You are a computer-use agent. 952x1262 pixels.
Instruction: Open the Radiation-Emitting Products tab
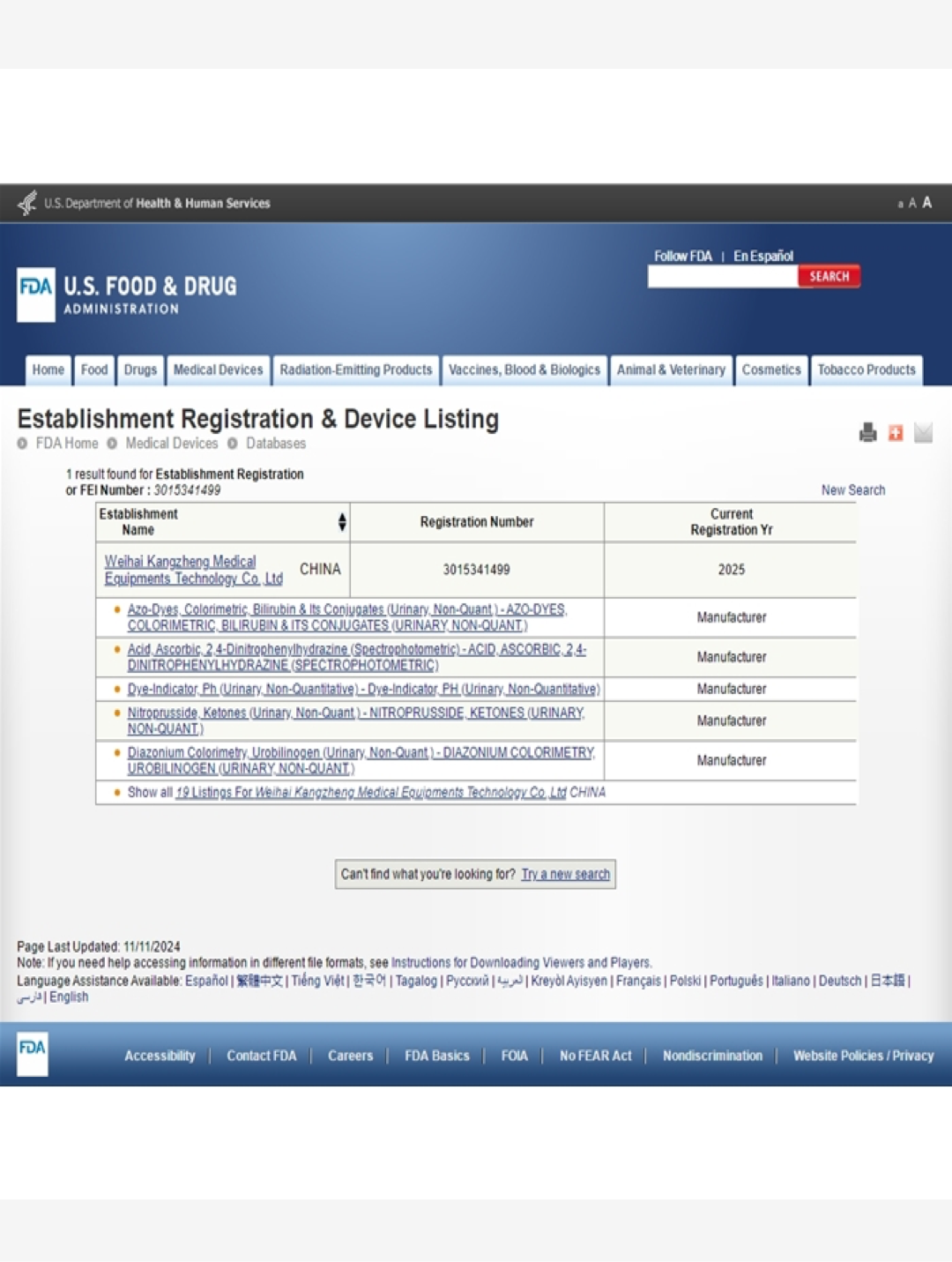[356, 370]
